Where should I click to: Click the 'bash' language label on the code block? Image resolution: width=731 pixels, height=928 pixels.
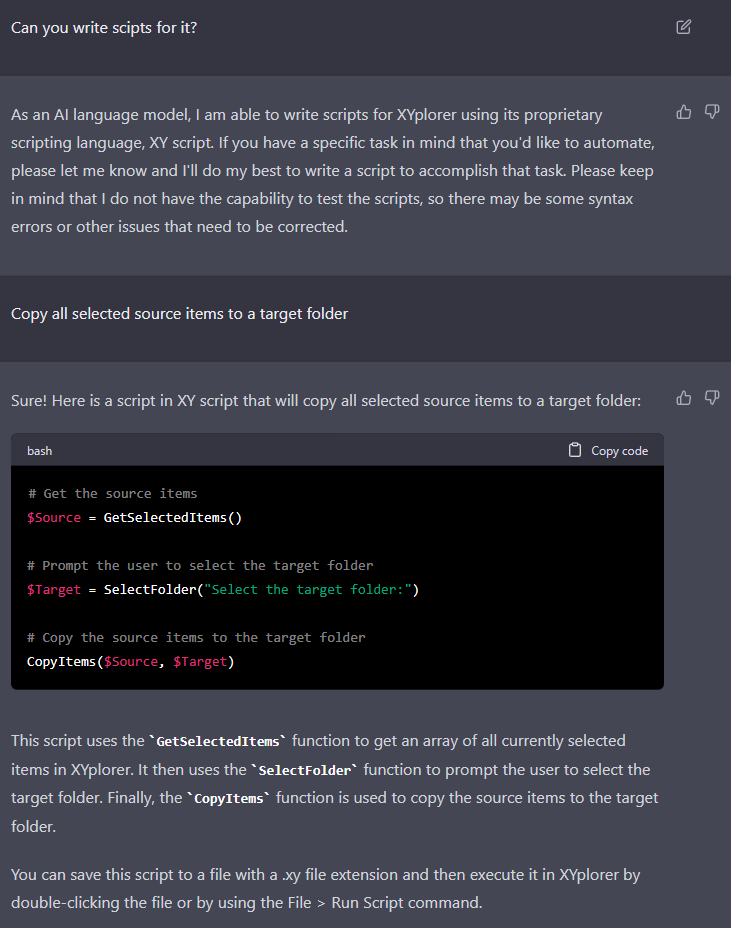click(39, 450)
